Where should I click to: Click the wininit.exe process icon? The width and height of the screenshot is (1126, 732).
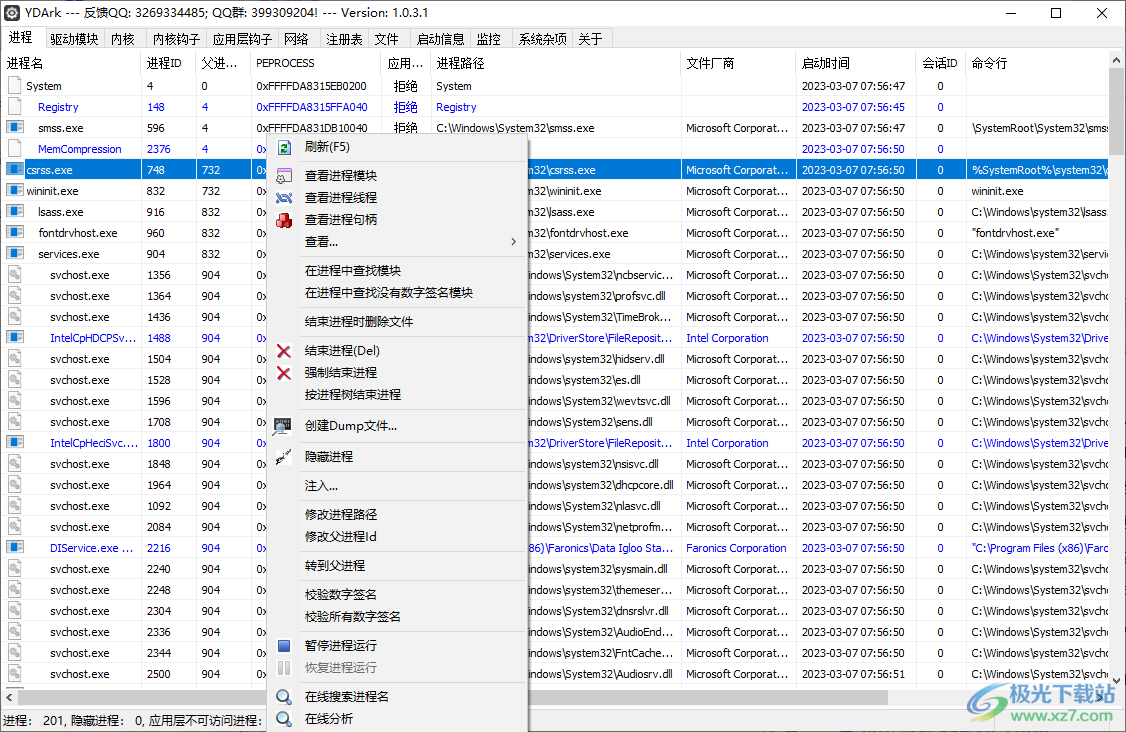point(15,190)
